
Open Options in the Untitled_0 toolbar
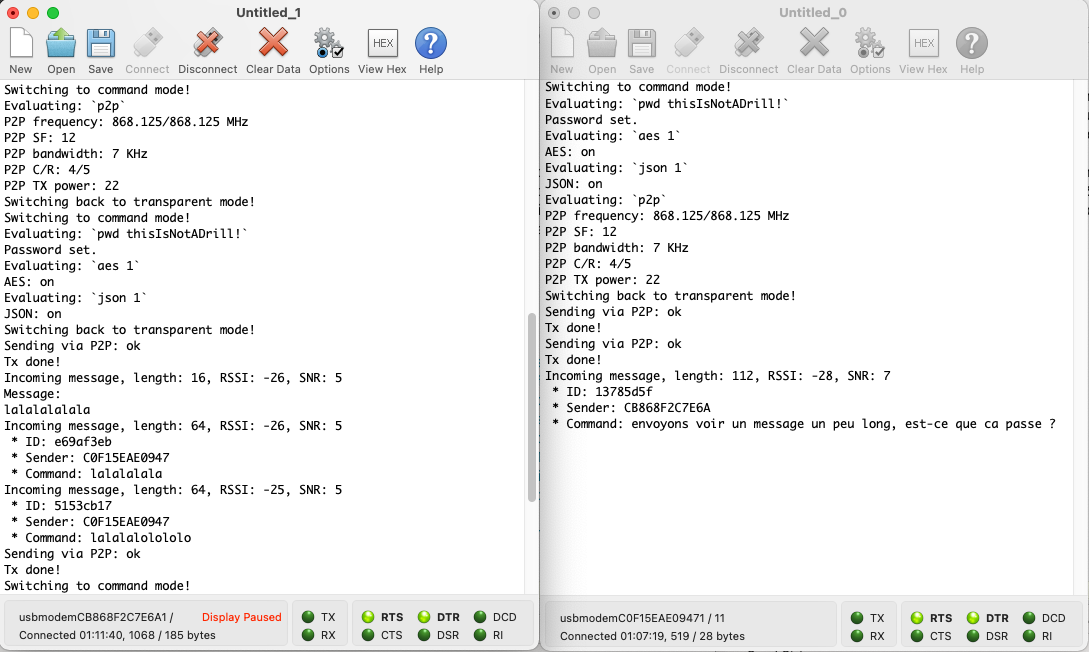click(x=869, y=45)
